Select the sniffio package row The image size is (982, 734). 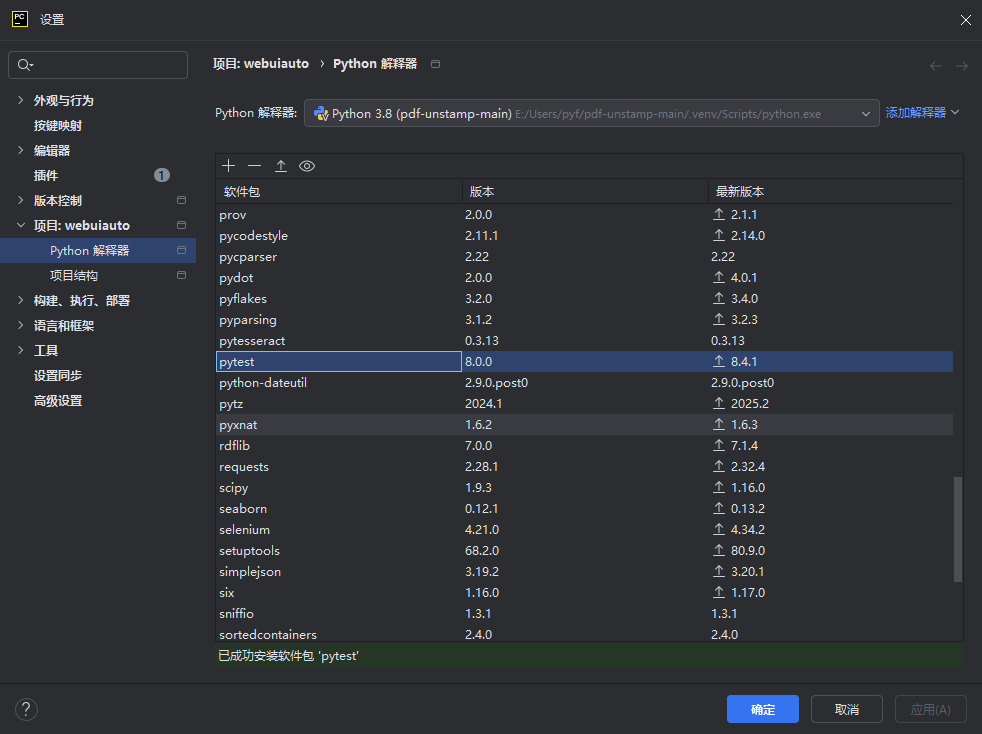(x=584, y=614)
